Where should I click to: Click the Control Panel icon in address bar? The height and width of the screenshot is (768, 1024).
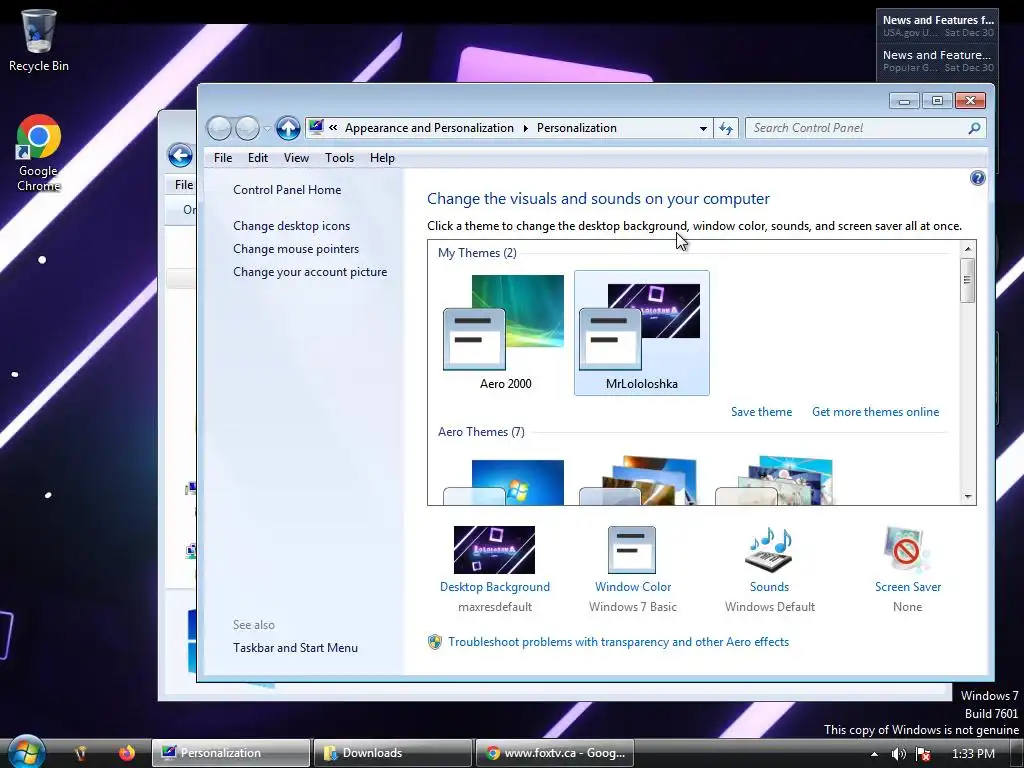(x=316, y=127)
